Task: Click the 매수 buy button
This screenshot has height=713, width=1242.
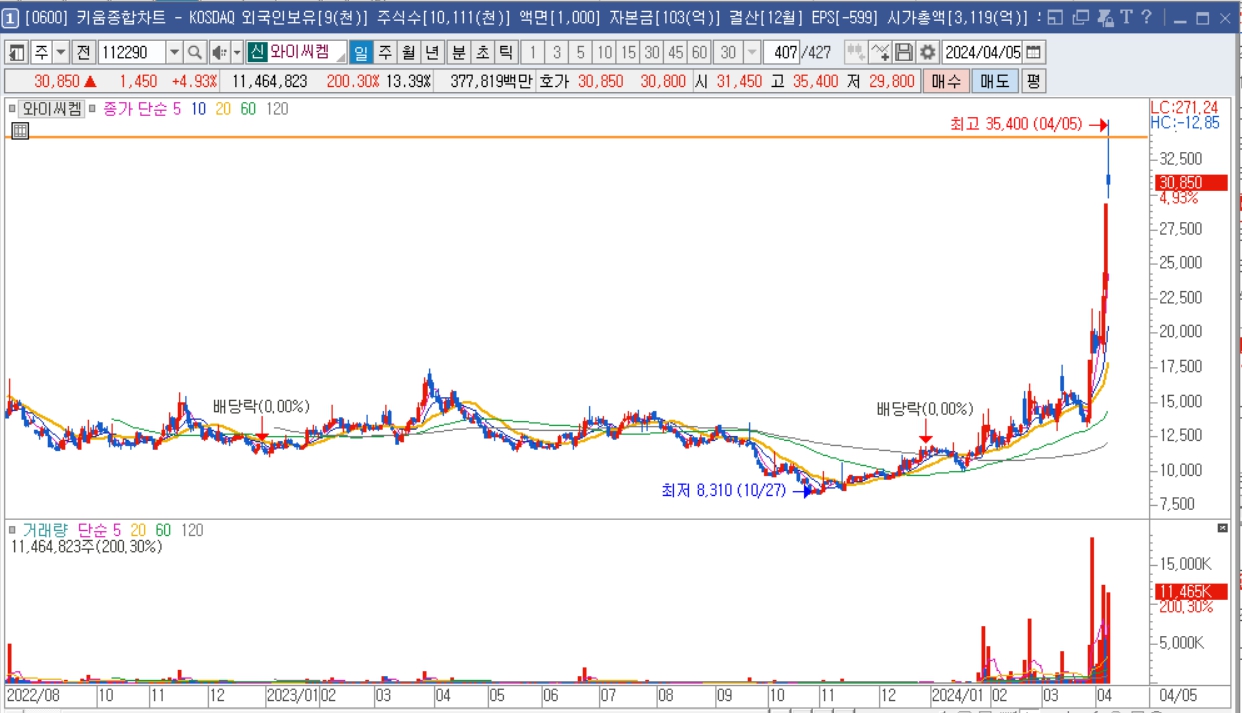Action: pos(946,81)
